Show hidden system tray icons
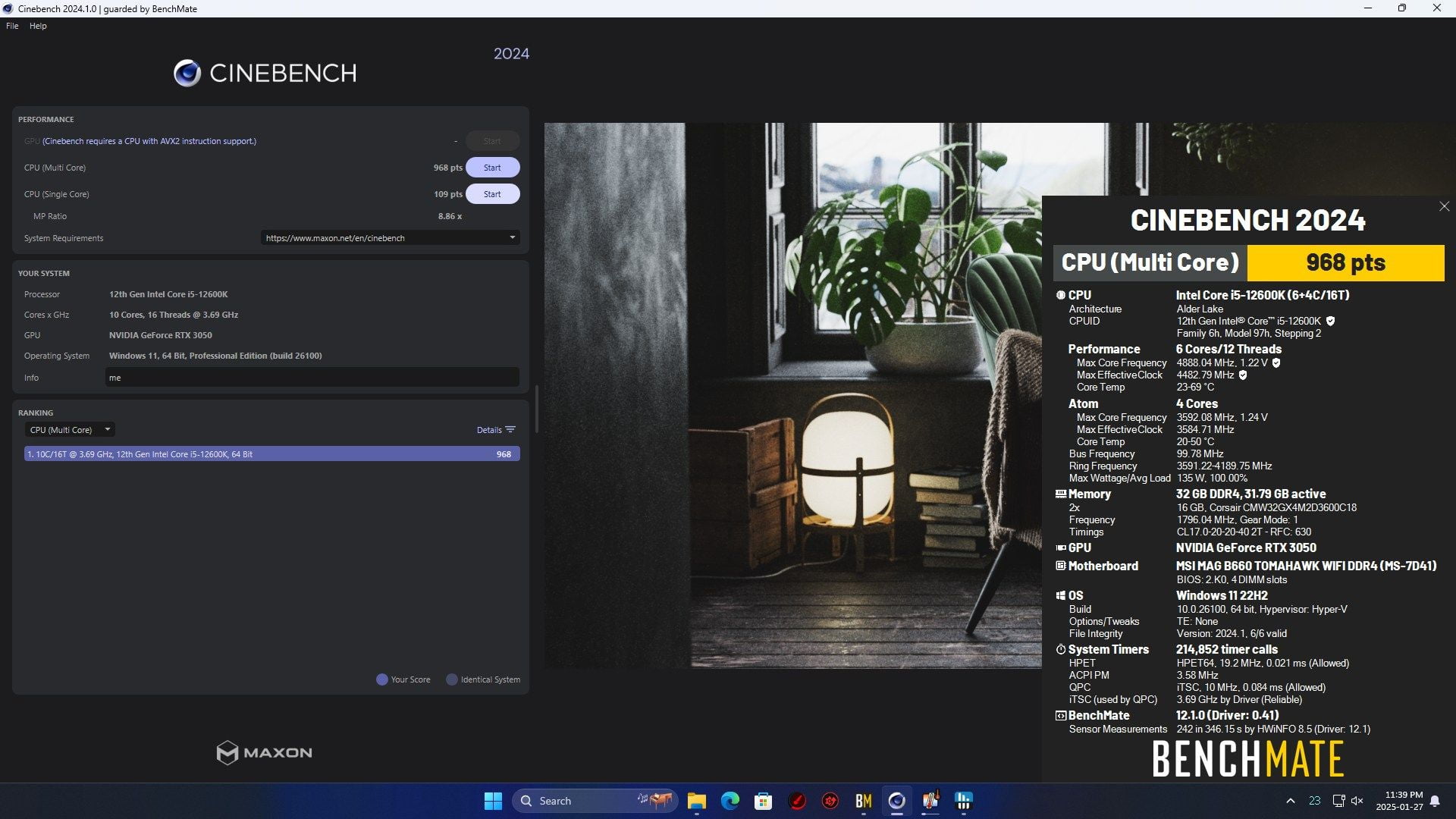Image resolution: width=1456 pixels, height=819 pixels. [x=1290, y=801]
